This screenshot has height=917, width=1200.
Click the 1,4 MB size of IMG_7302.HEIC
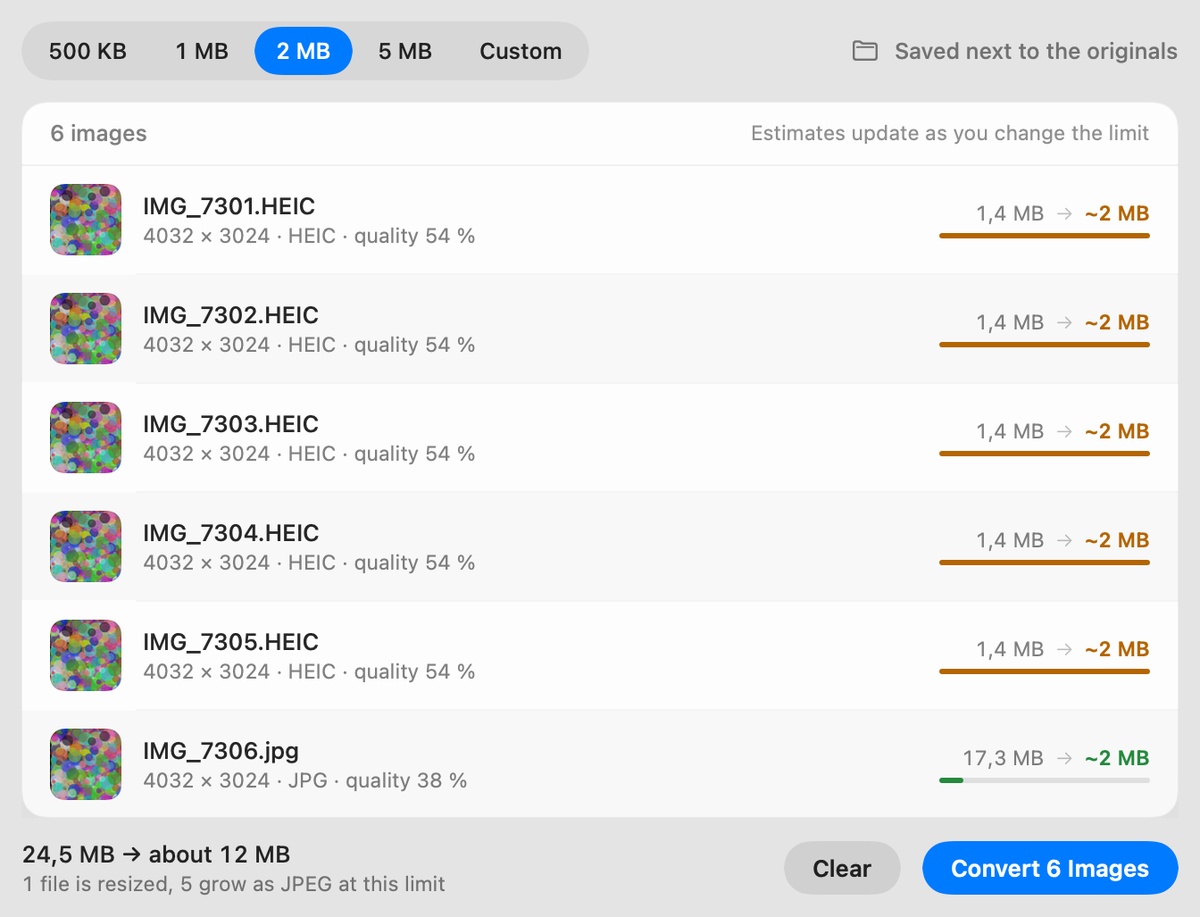click(1010, 322)
